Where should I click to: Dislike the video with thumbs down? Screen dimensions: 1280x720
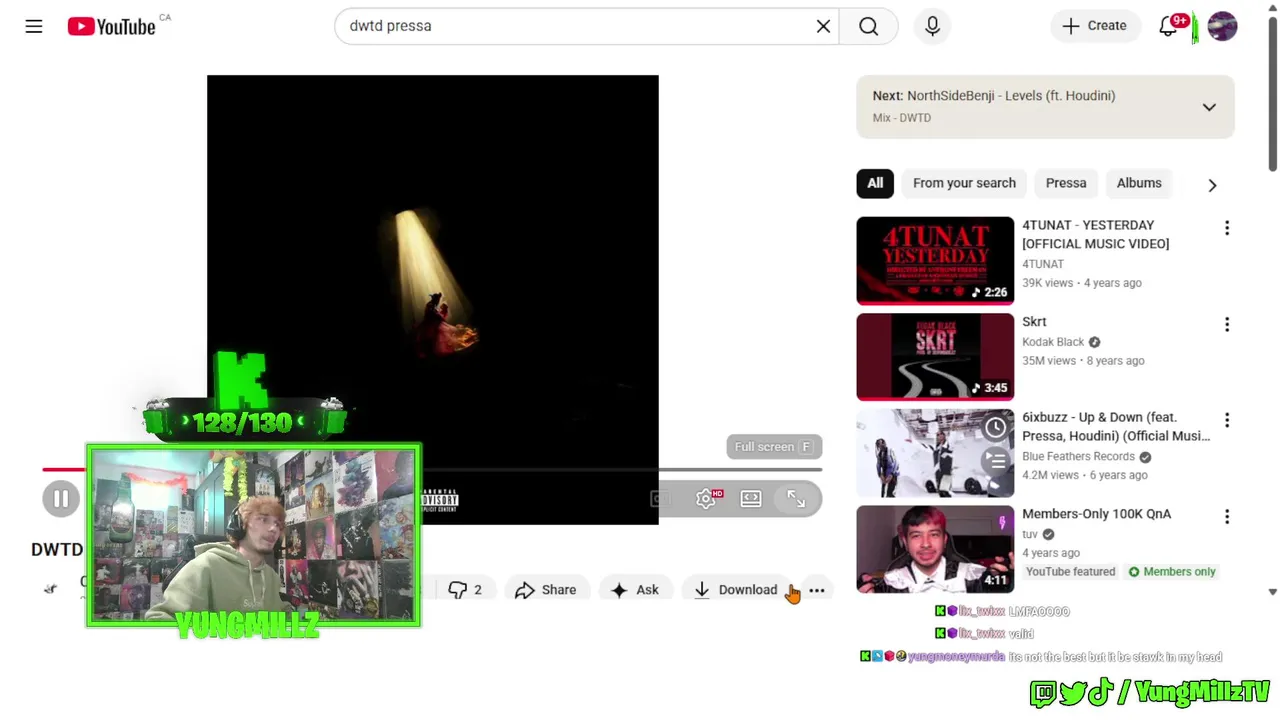point(465,590)
